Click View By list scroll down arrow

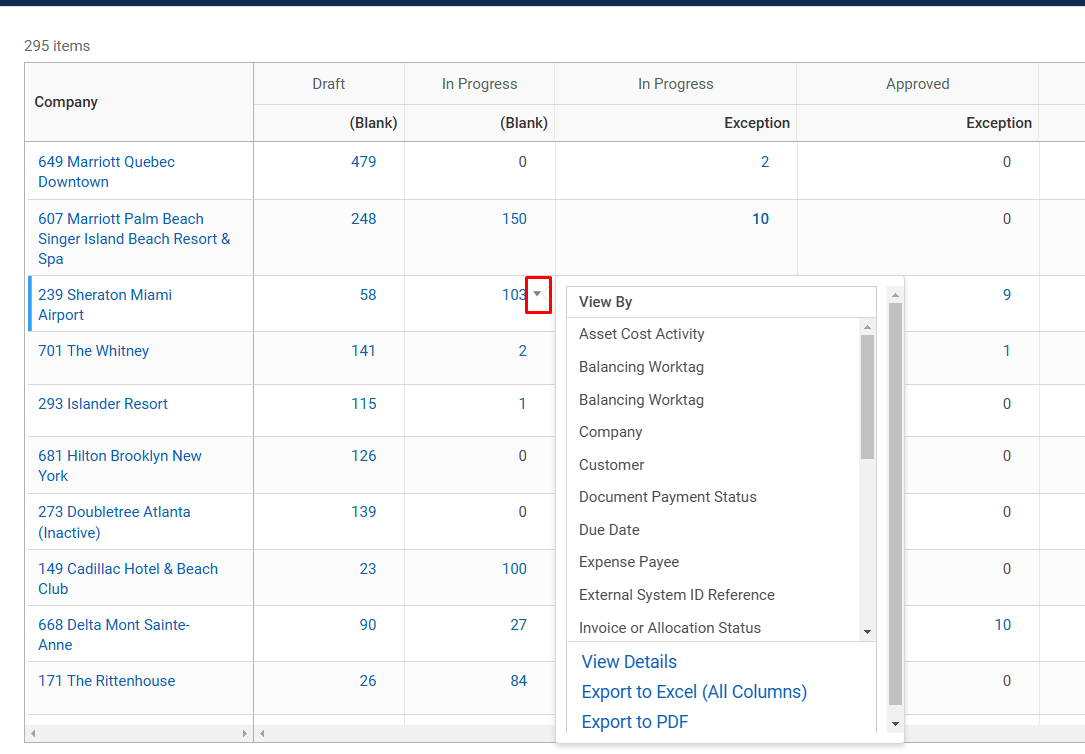[868, 632]
